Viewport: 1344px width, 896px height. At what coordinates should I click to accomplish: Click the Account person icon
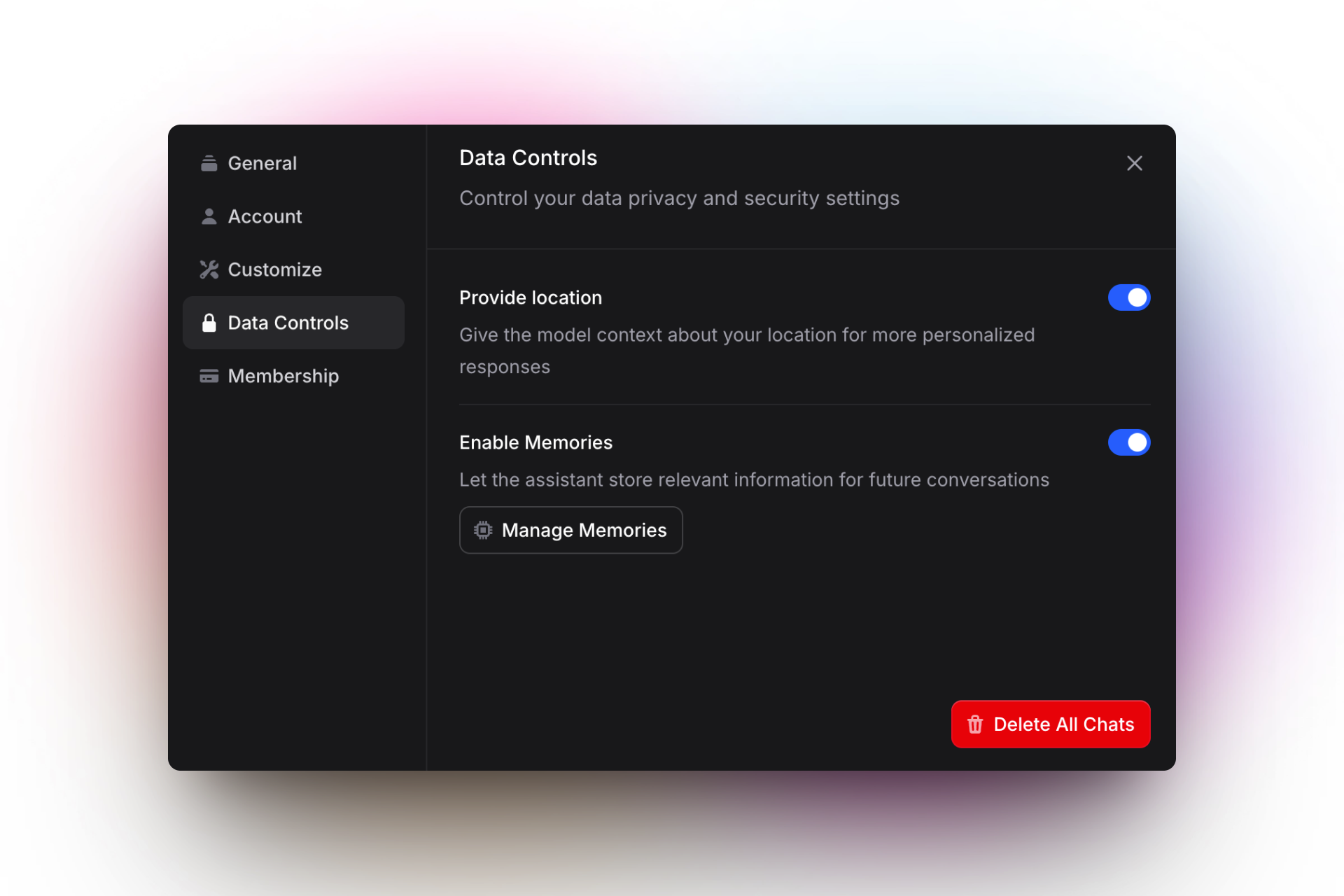point(209,216)
